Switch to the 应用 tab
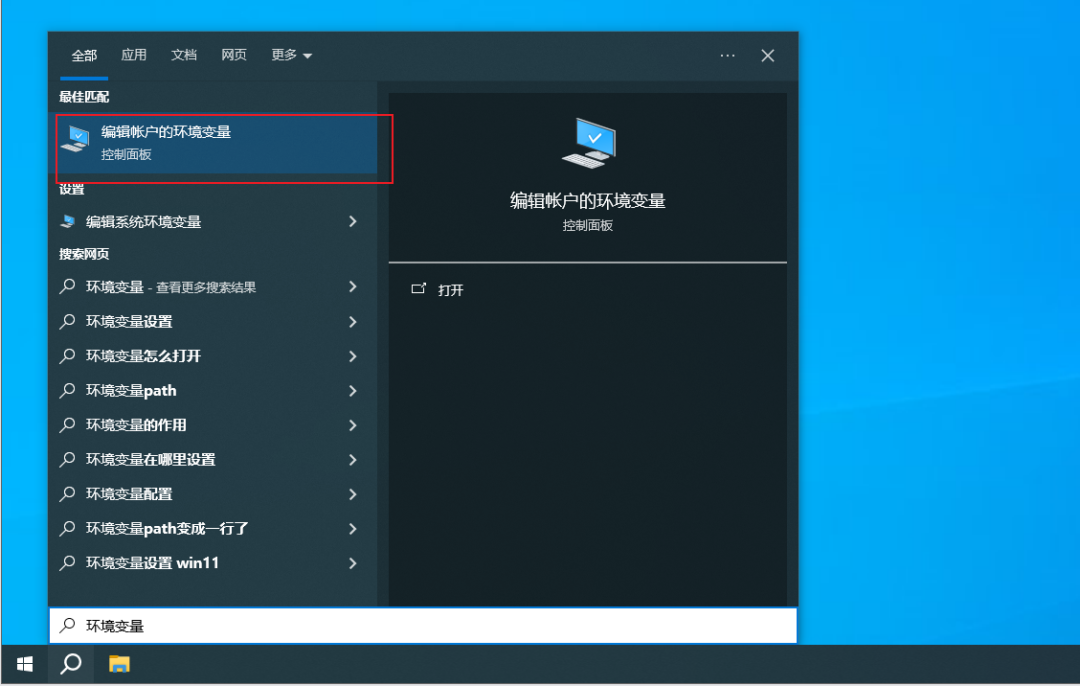The width and height of the screenshot is (1080, 686). [x=133, y=55]
